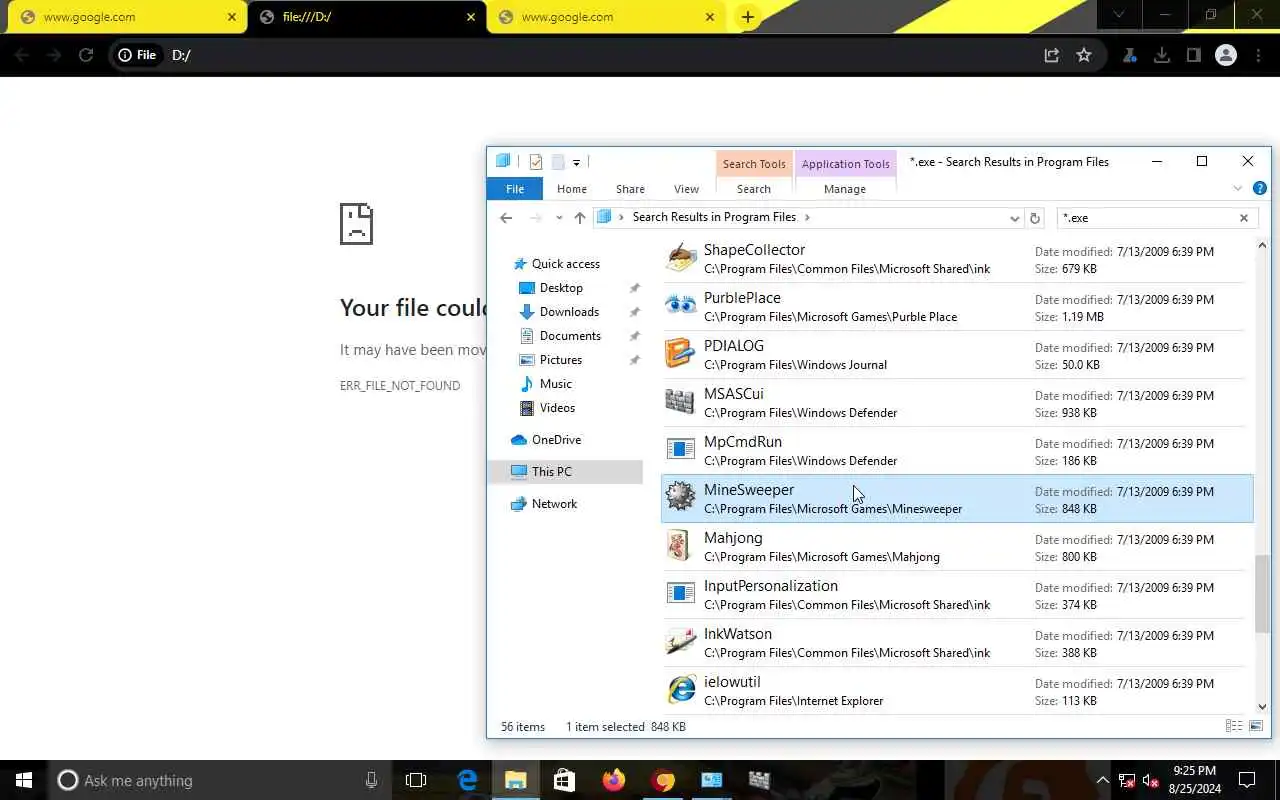Open the Windows Start menu
Image resolution: width=1280 pixels, height=800 pixels.
(24, 780)
